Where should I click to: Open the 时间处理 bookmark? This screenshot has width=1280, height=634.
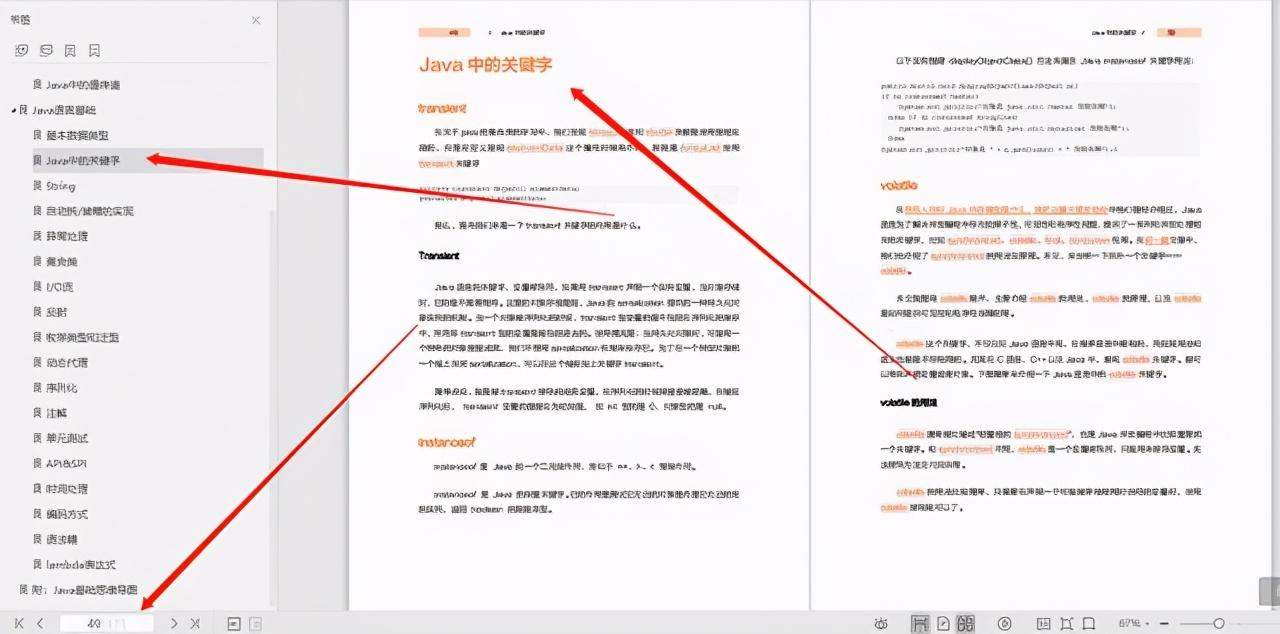click(x=67, y=488)
